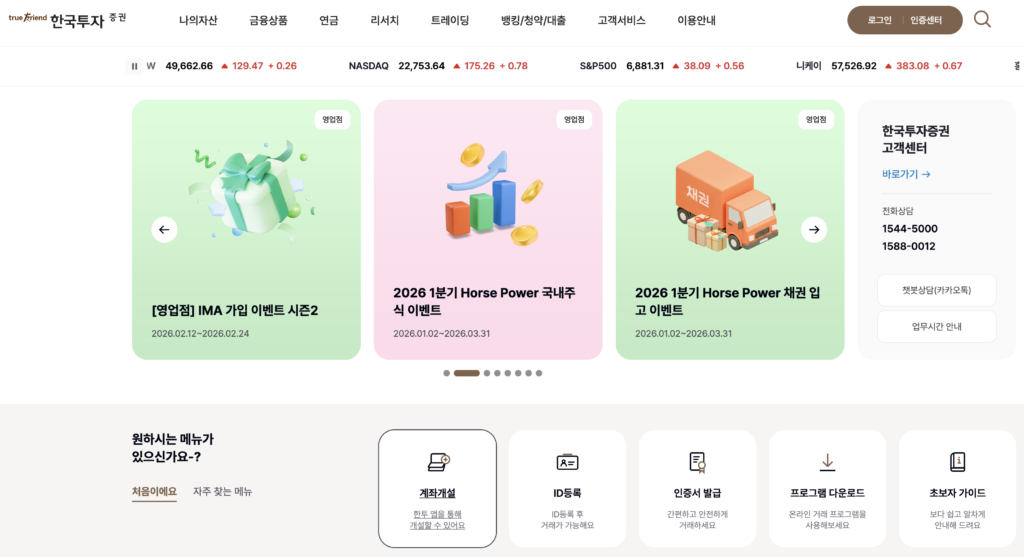Image resolution: width=1024 pixels, height=557 pixels.
Task: Select the ID등록 card icon
Action: [x=567, y=462]
